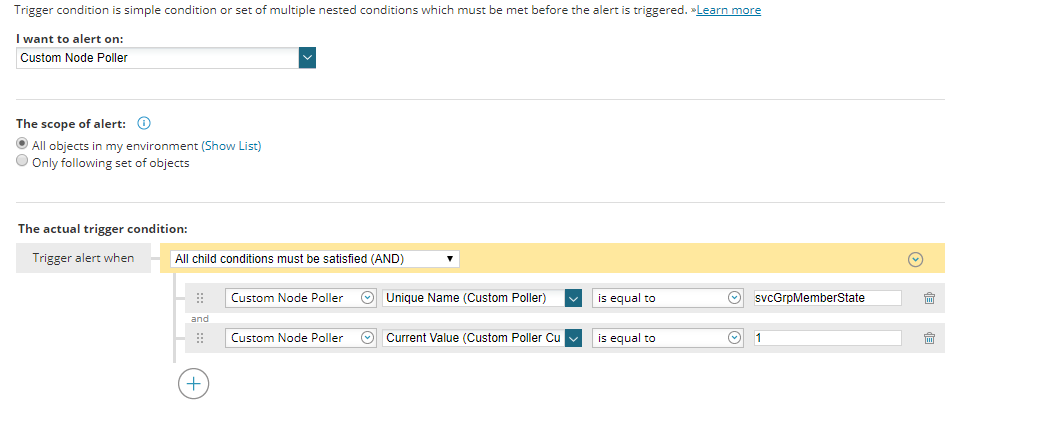
Task: Open the Current Value field dropdown
Action: click(x=482, y=338)
